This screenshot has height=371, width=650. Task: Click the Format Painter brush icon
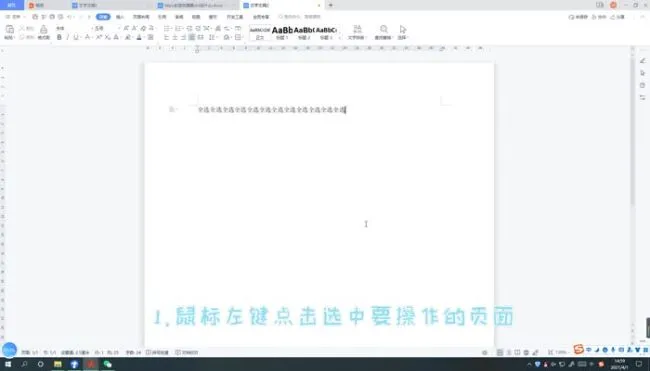pos(44,29)
